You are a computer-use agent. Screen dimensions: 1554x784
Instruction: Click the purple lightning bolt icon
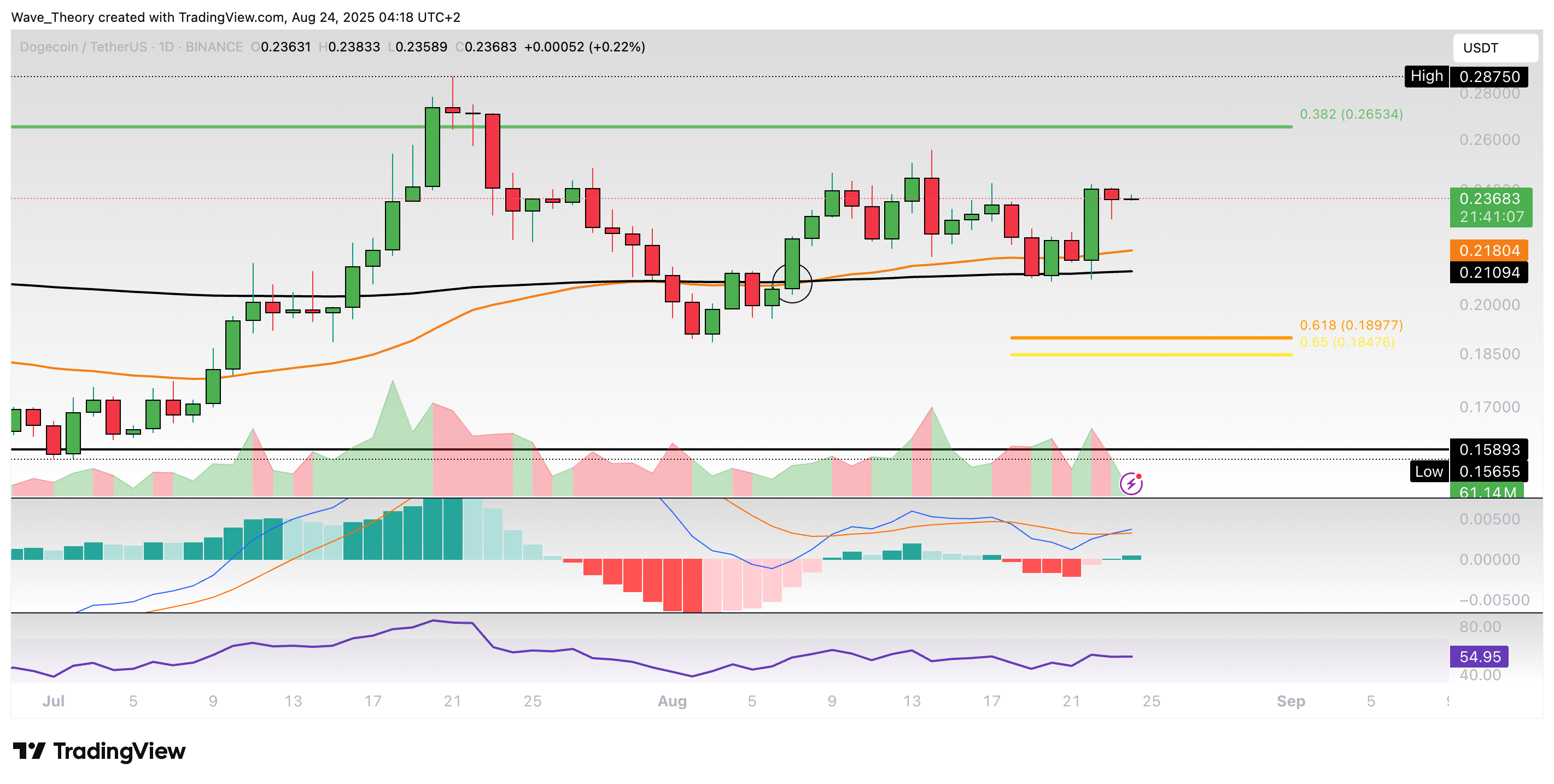tap(1131, 484)
